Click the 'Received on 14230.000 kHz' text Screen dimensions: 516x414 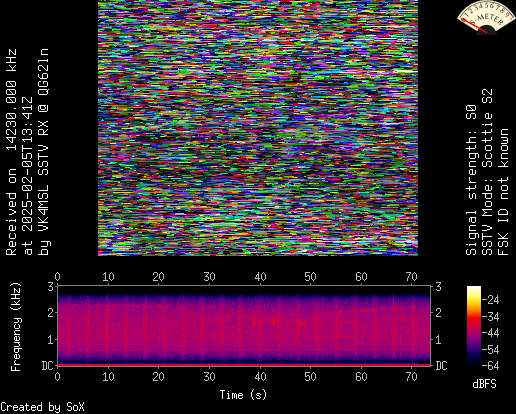[x=12, y=152]
